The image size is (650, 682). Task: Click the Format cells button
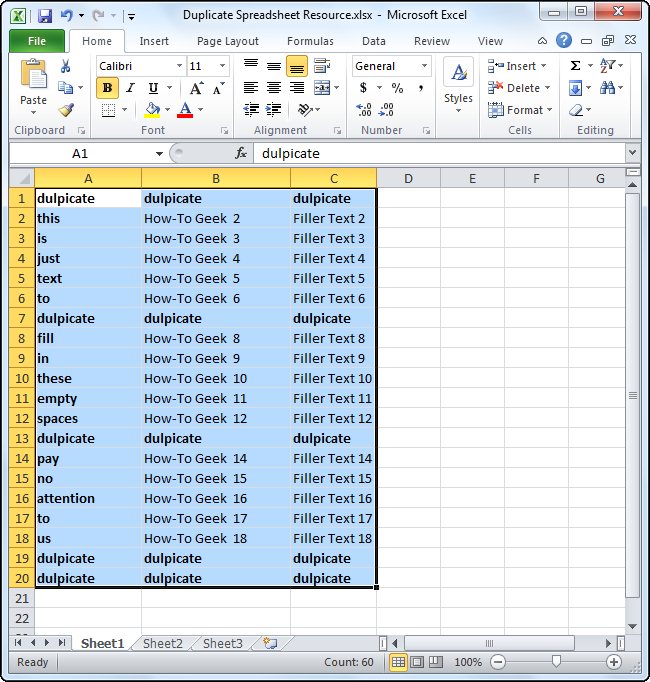(x=520, y=110)
